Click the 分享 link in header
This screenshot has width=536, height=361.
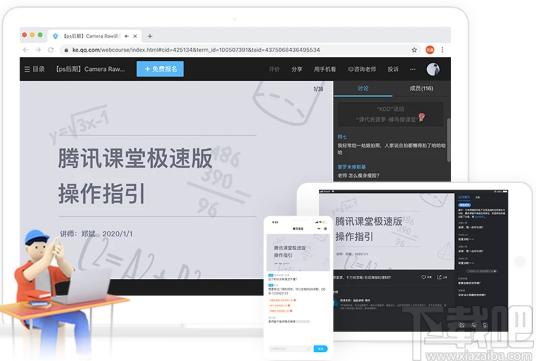(x=297, y=69)
